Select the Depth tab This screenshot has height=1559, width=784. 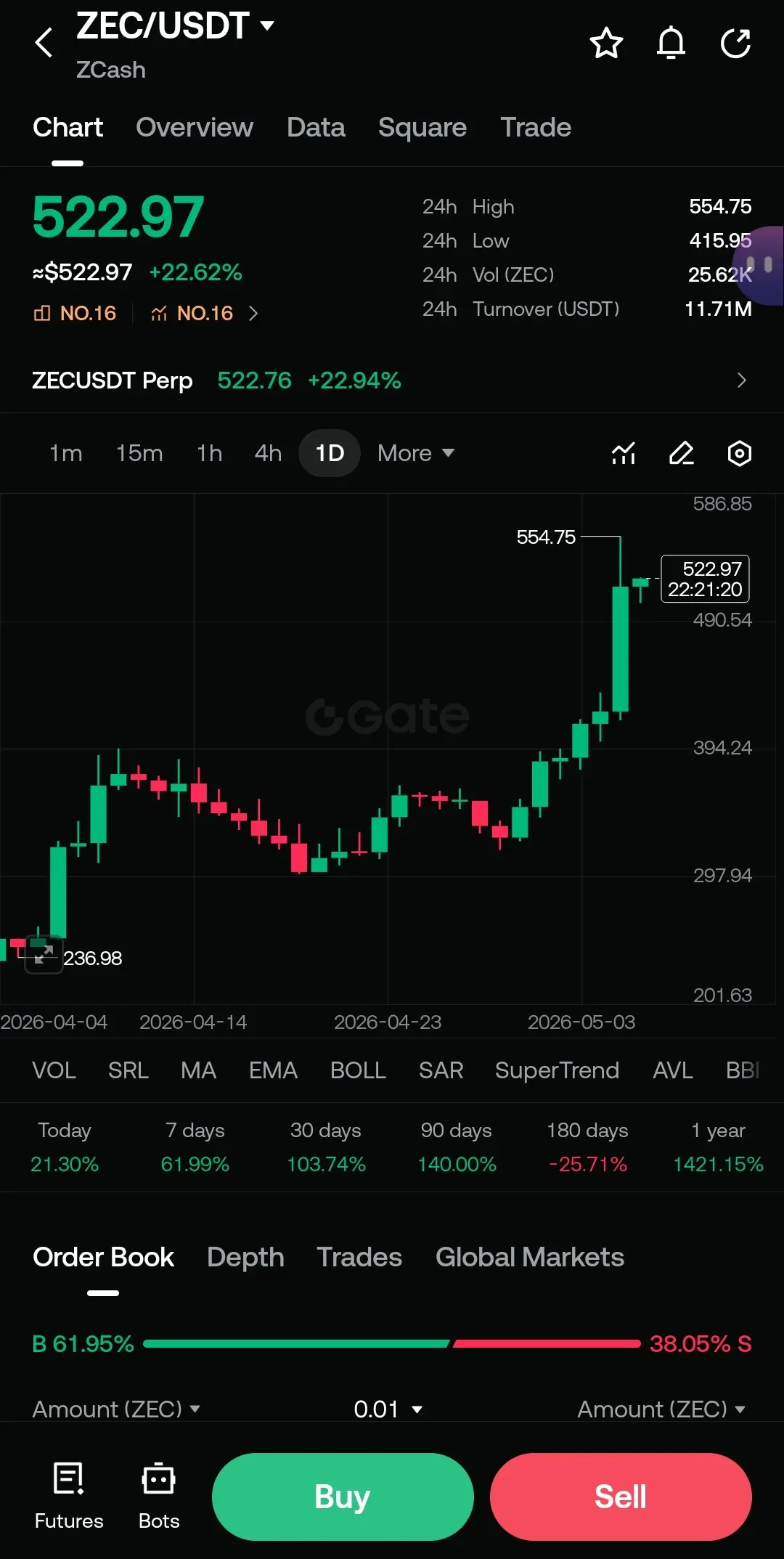[245, 1257]
